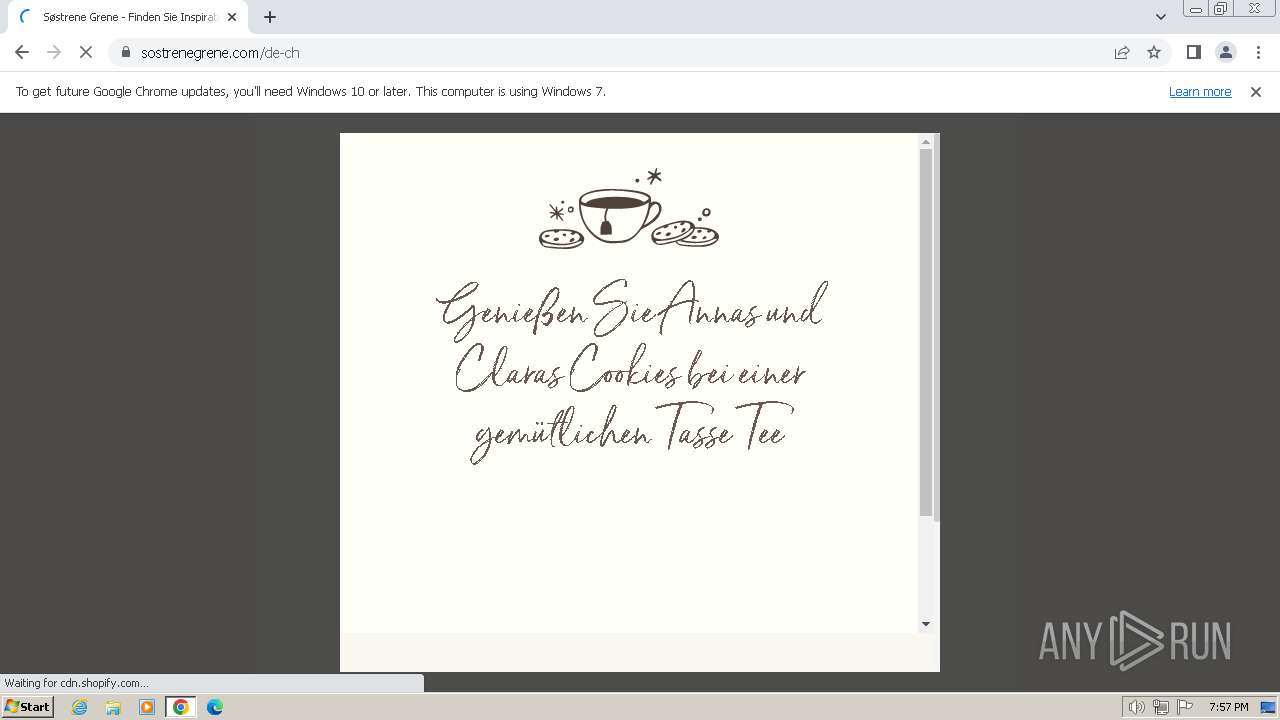Click the tea cup and cookies illustration

click(x=629, y=208)
